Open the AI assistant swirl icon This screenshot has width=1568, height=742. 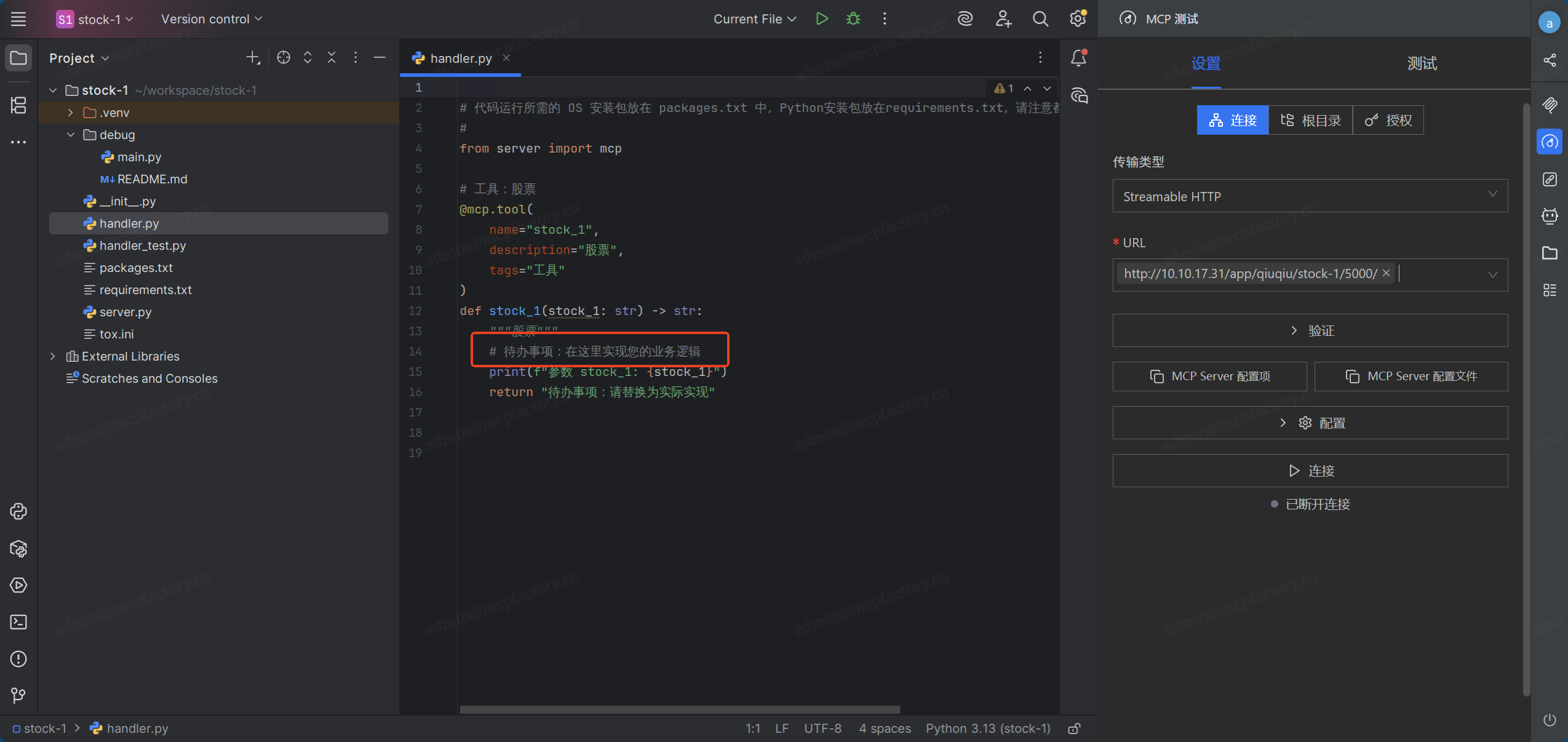[x=965, y=19]
